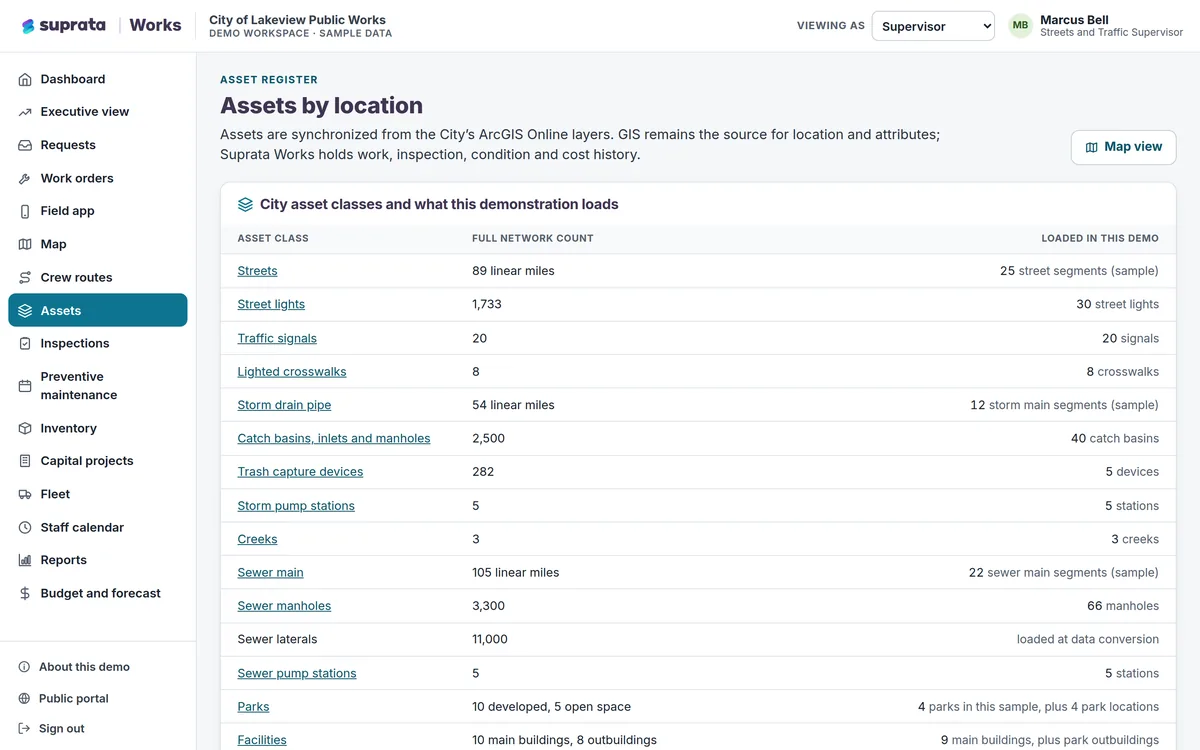Open the Map item in sidebar
1200x750 pixels.
point(98,244)
